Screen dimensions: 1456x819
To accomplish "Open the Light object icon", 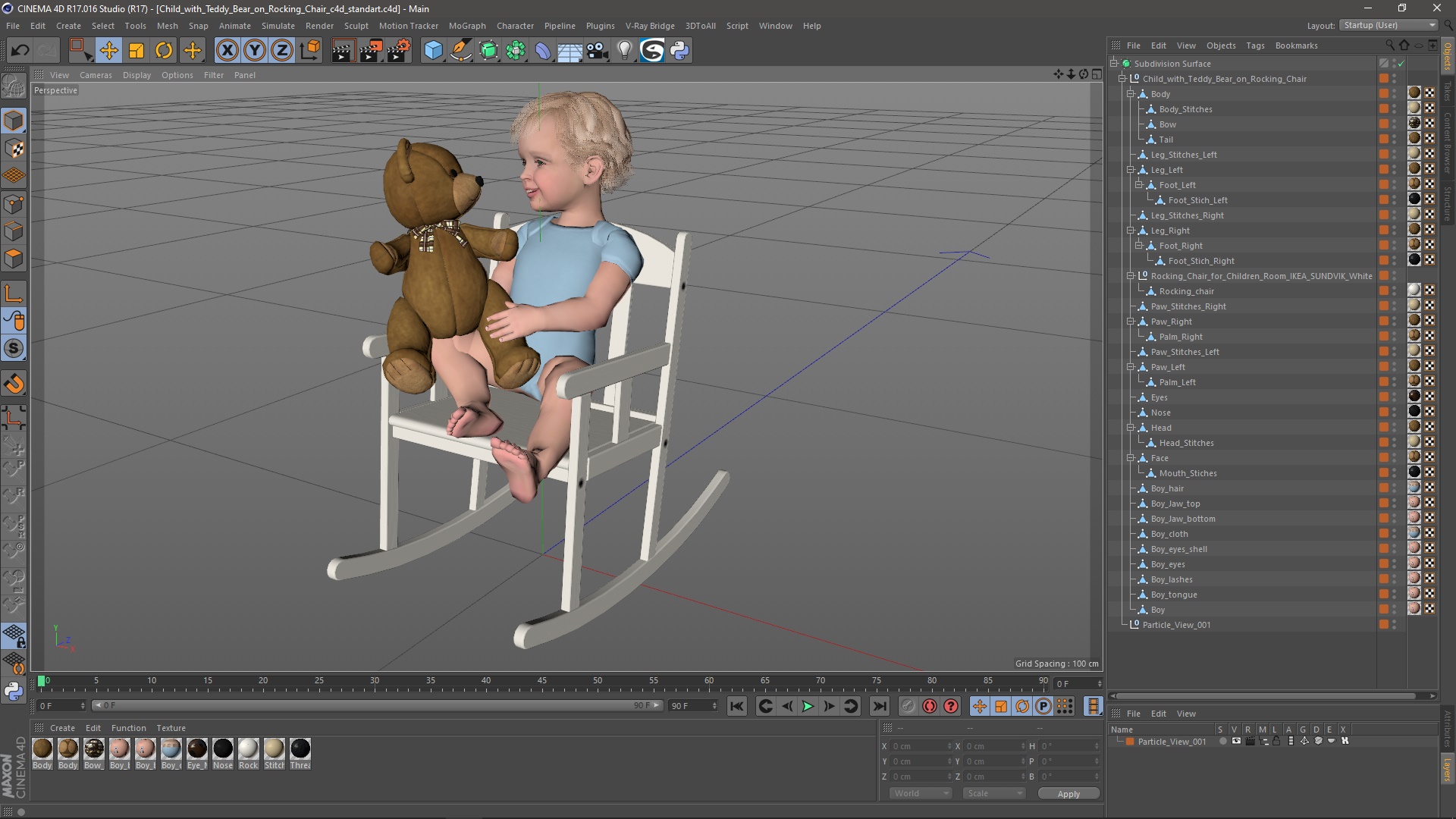I will click(624, 51).
